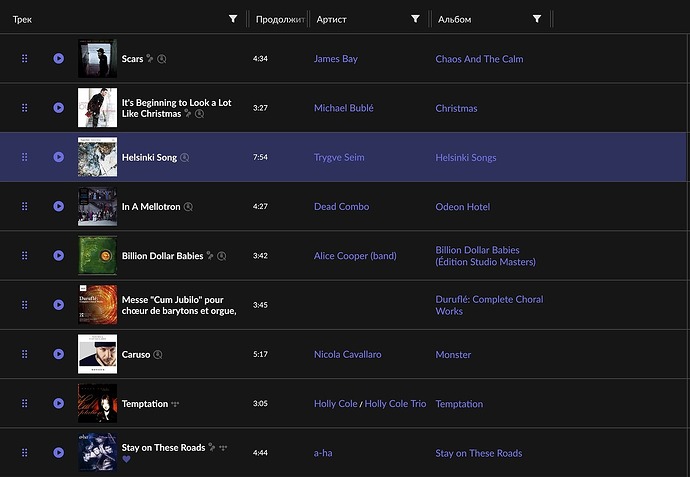Open the filter for the Альбом column
Screen dimensions: 690x477
[537, 19]
